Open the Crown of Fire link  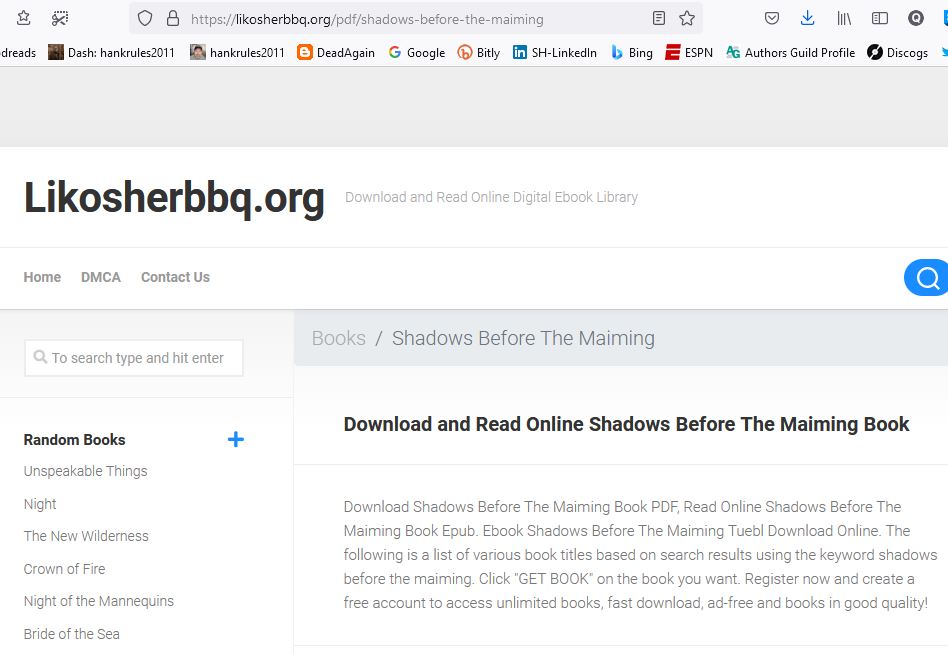tap(64, 569)
